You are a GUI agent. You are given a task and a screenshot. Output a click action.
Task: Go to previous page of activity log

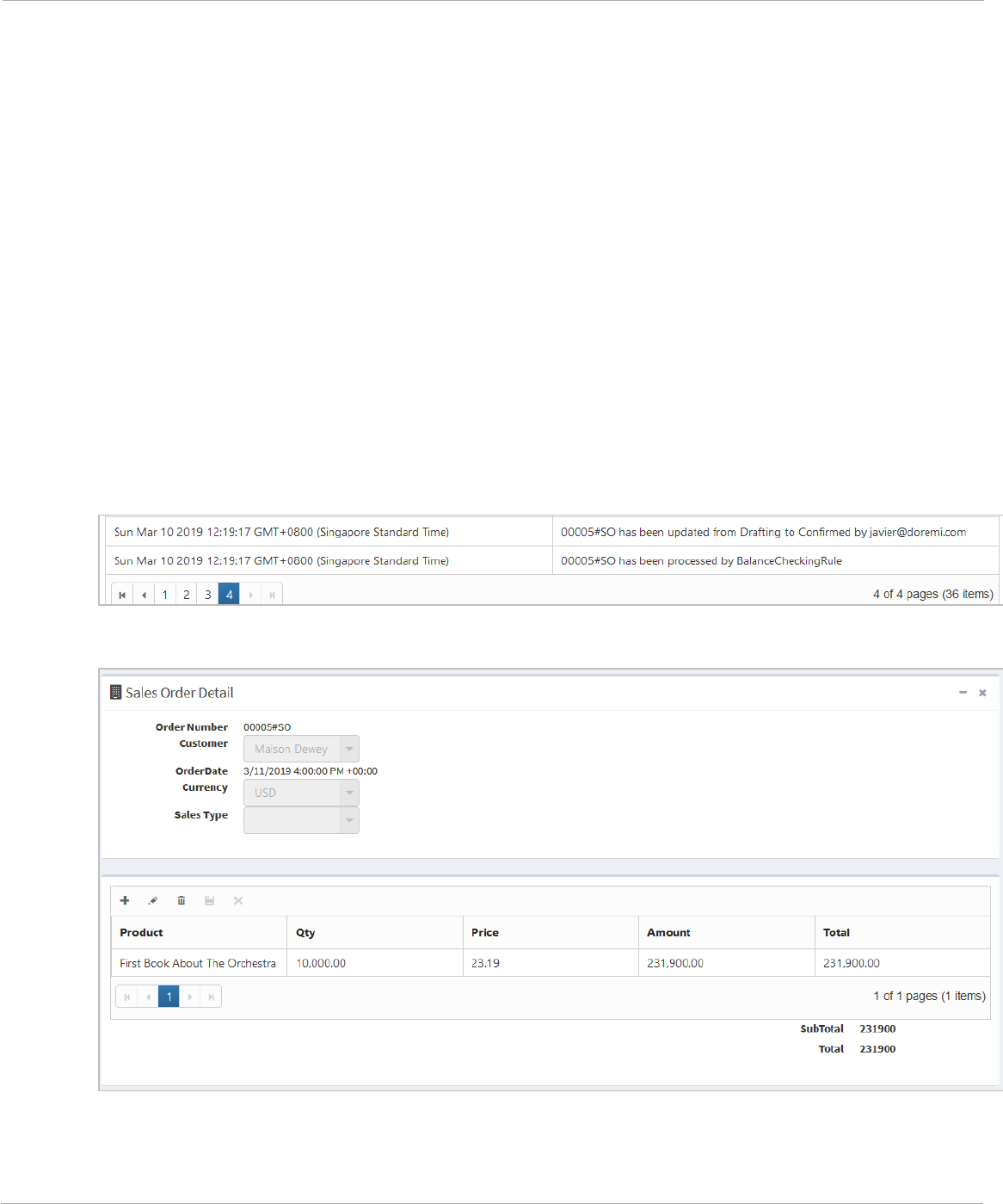click(x=144, y=595)
